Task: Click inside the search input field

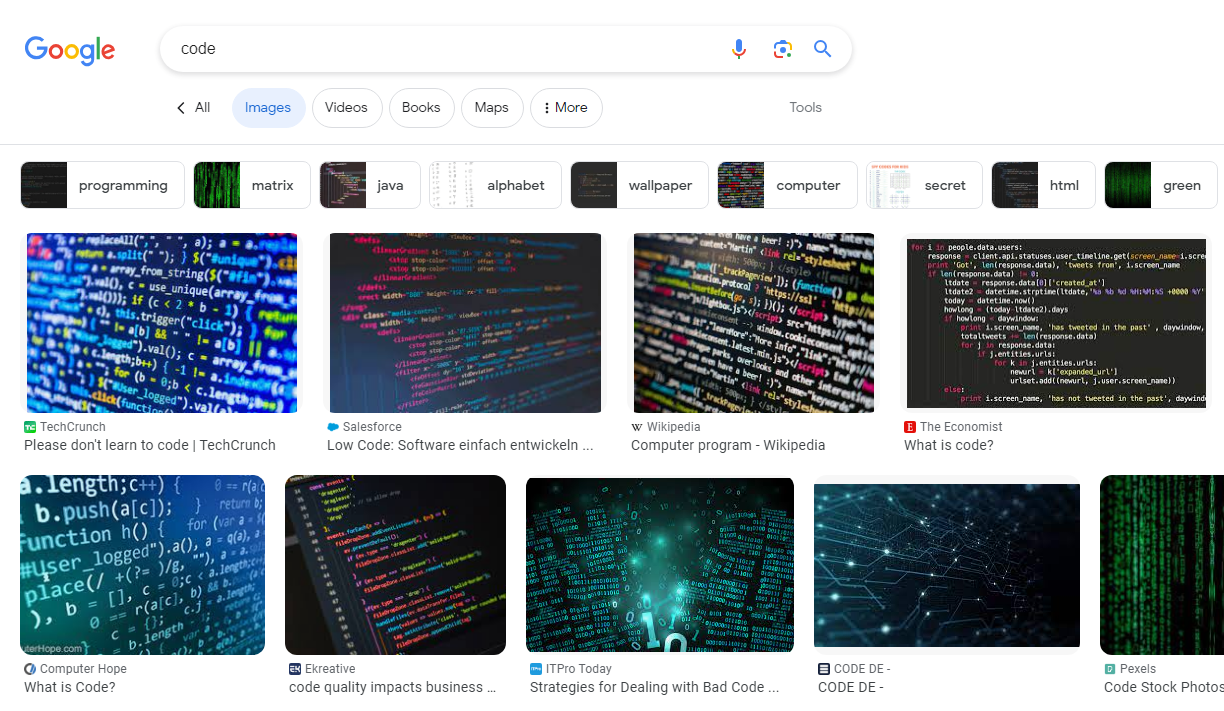Action: 400,48
